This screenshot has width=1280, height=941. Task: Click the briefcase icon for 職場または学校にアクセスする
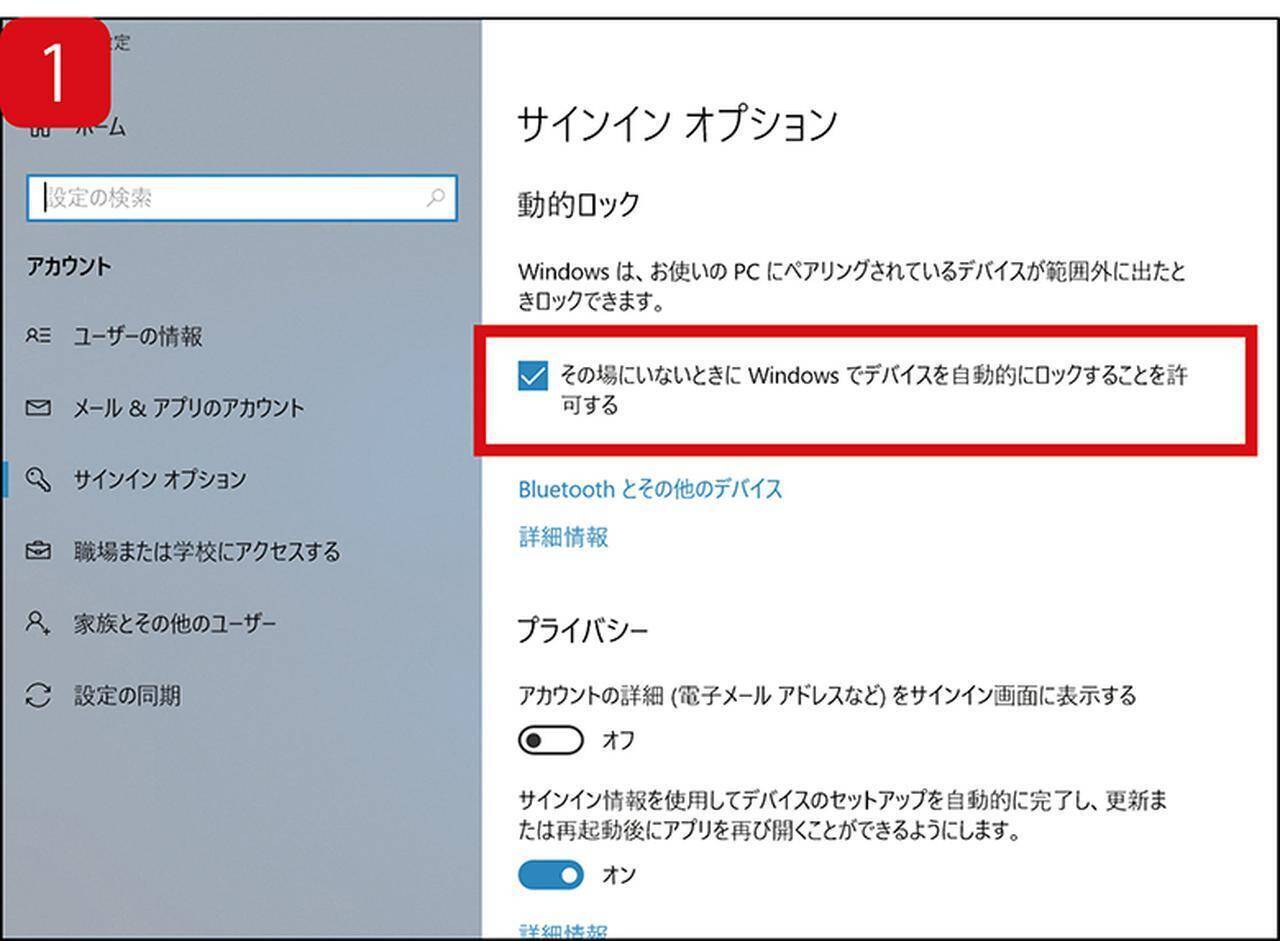tap(38, 551)
